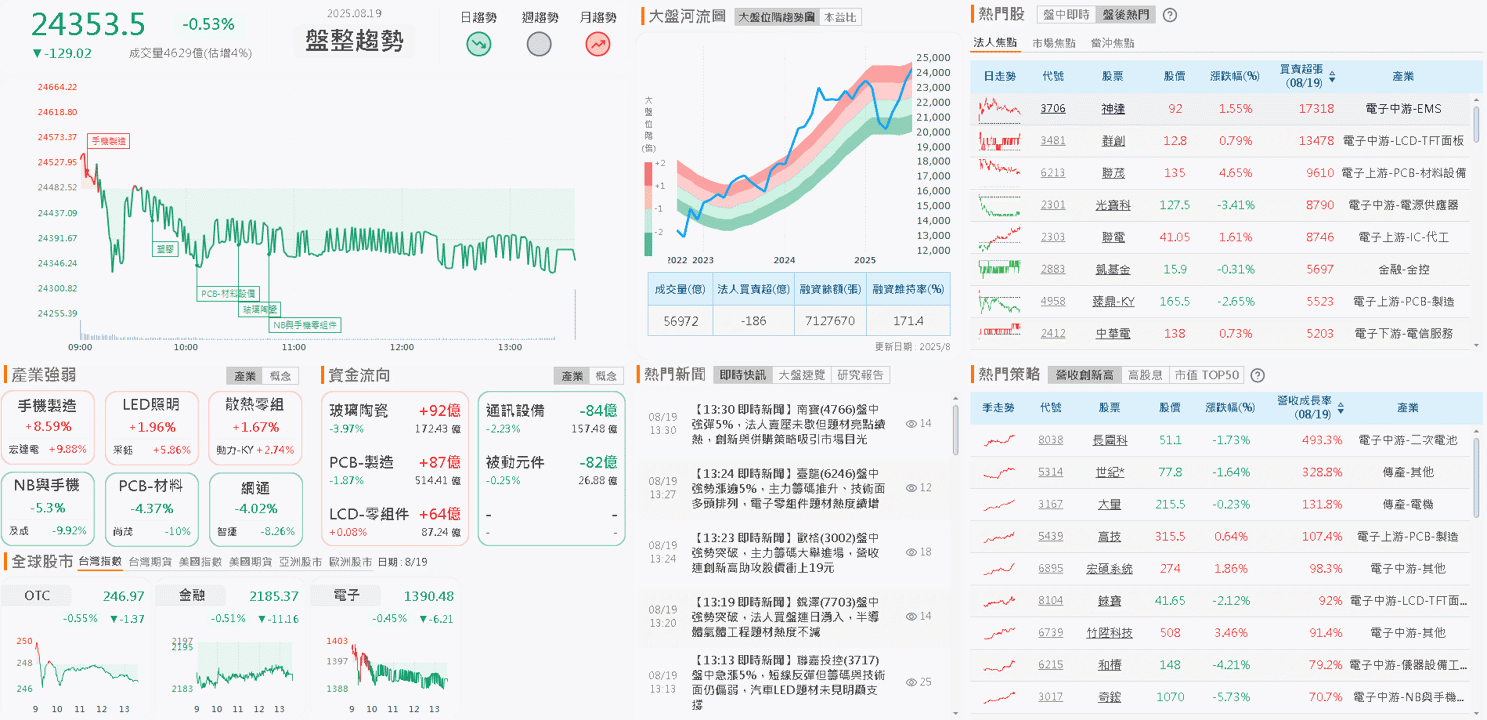This screenshot has width=1487, height=720.
Task: Open stock name link 光寶科
Action: click(x=1113, y=205)
